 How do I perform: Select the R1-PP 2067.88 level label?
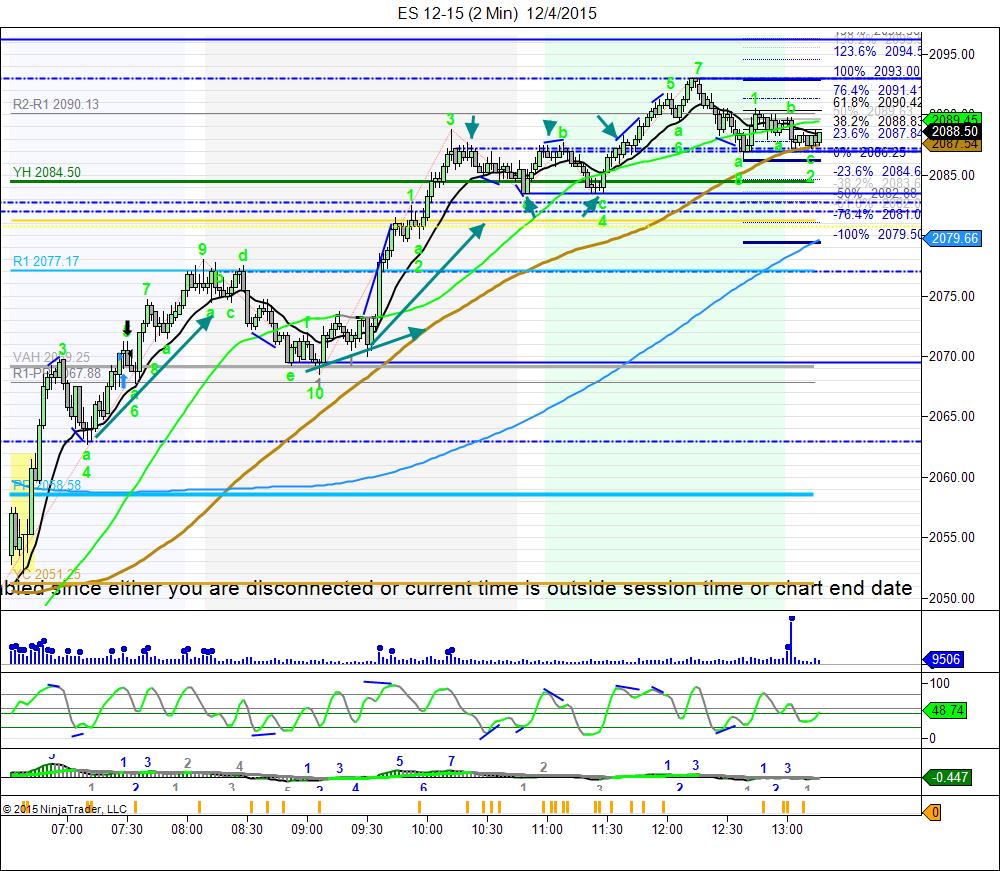[57, 373]
